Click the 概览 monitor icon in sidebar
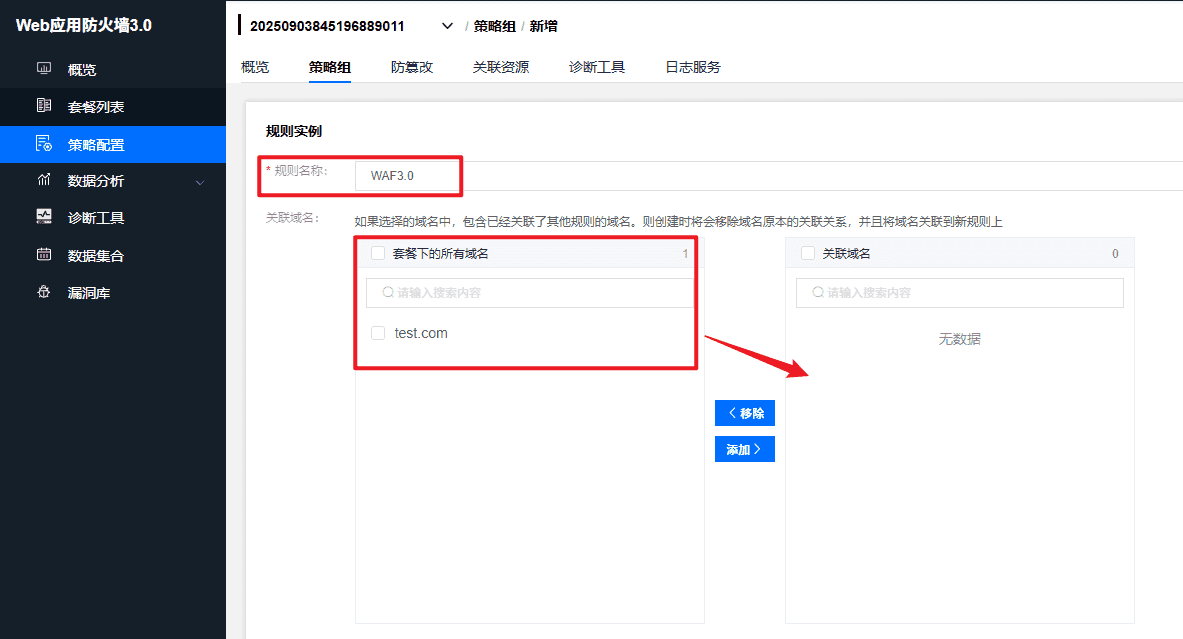Screen dimensions: 1183x639 pyautogui.click(x=44, y=69)
